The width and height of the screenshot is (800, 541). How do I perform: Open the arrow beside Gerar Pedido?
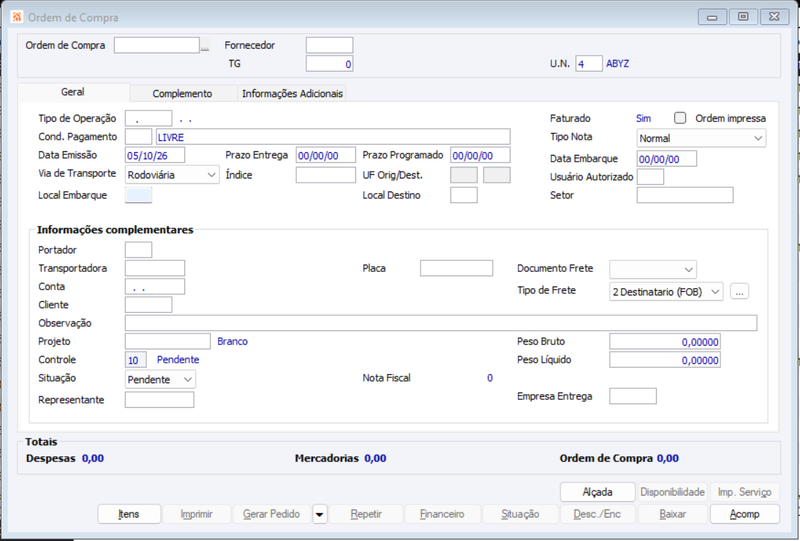320,514
